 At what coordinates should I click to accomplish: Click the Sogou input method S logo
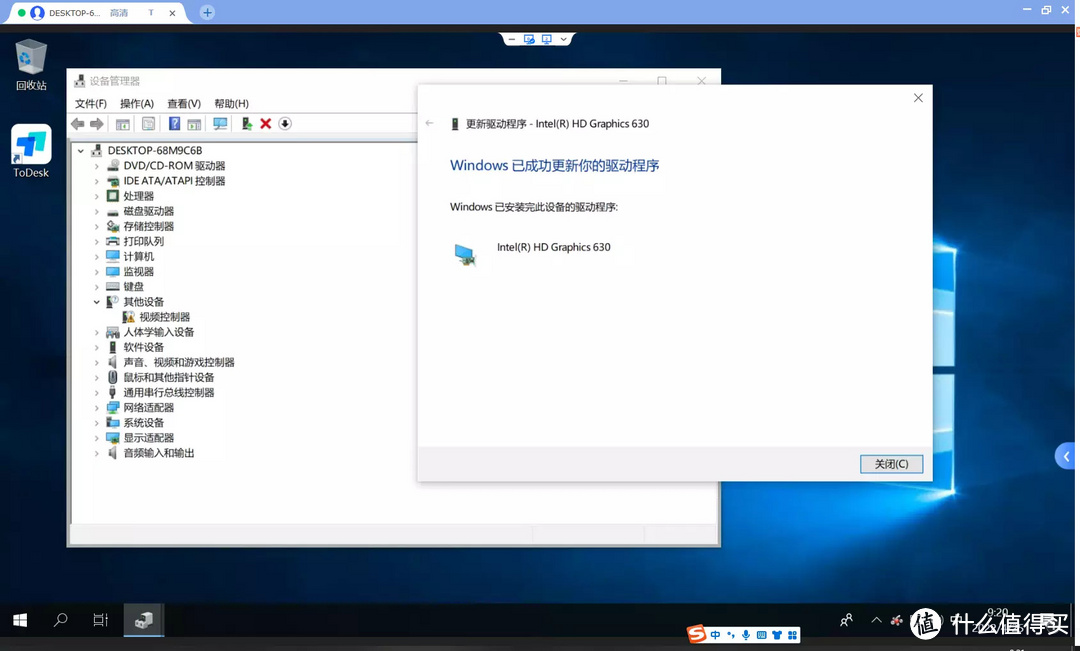click(696, 634)
